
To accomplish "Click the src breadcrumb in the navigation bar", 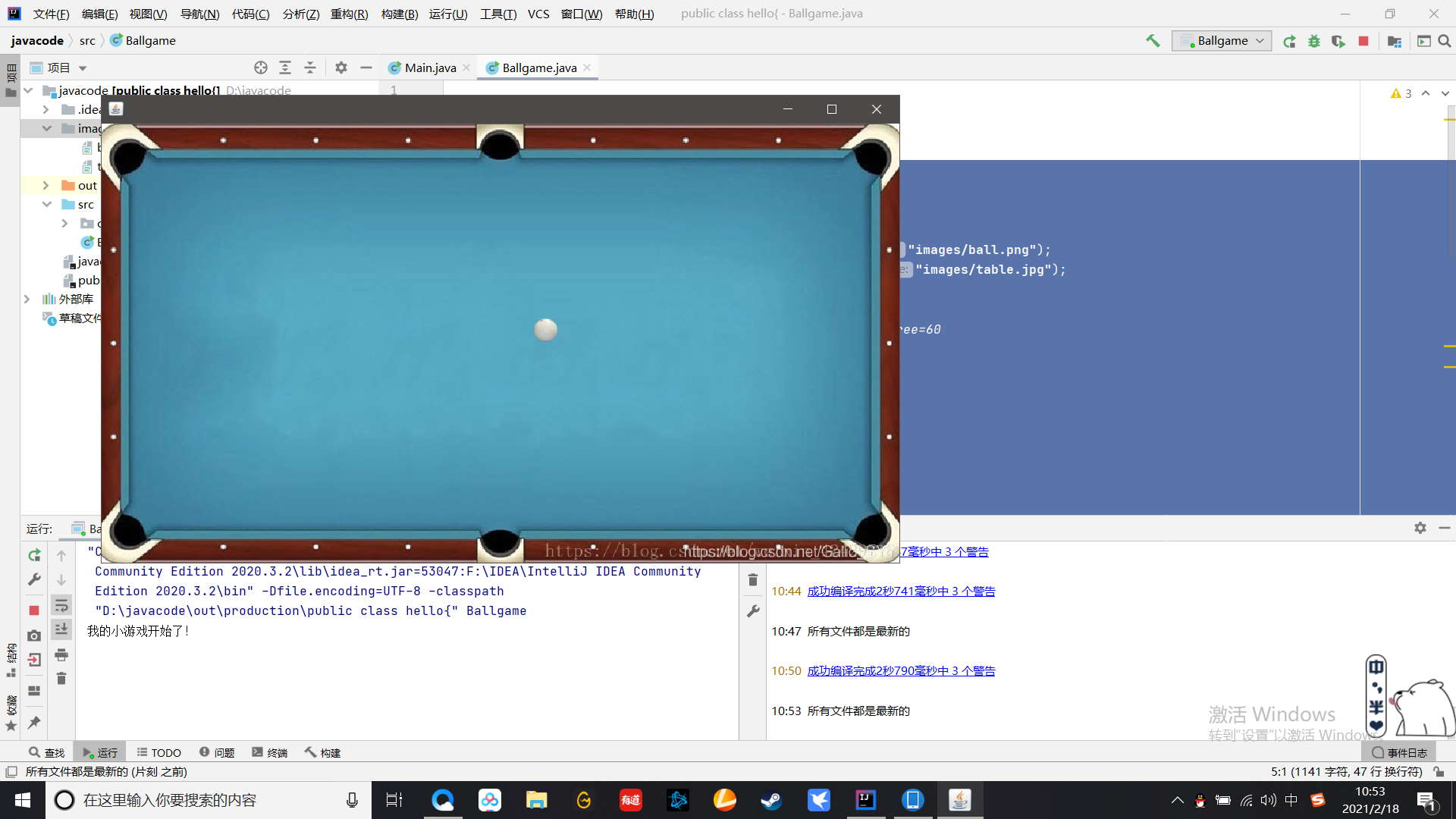I will [87, 40].
